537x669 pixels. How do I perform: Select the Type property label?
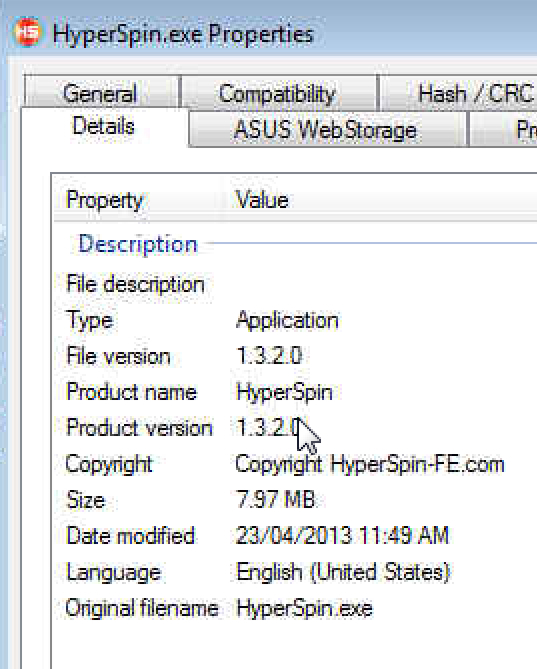tap(90, 320)
